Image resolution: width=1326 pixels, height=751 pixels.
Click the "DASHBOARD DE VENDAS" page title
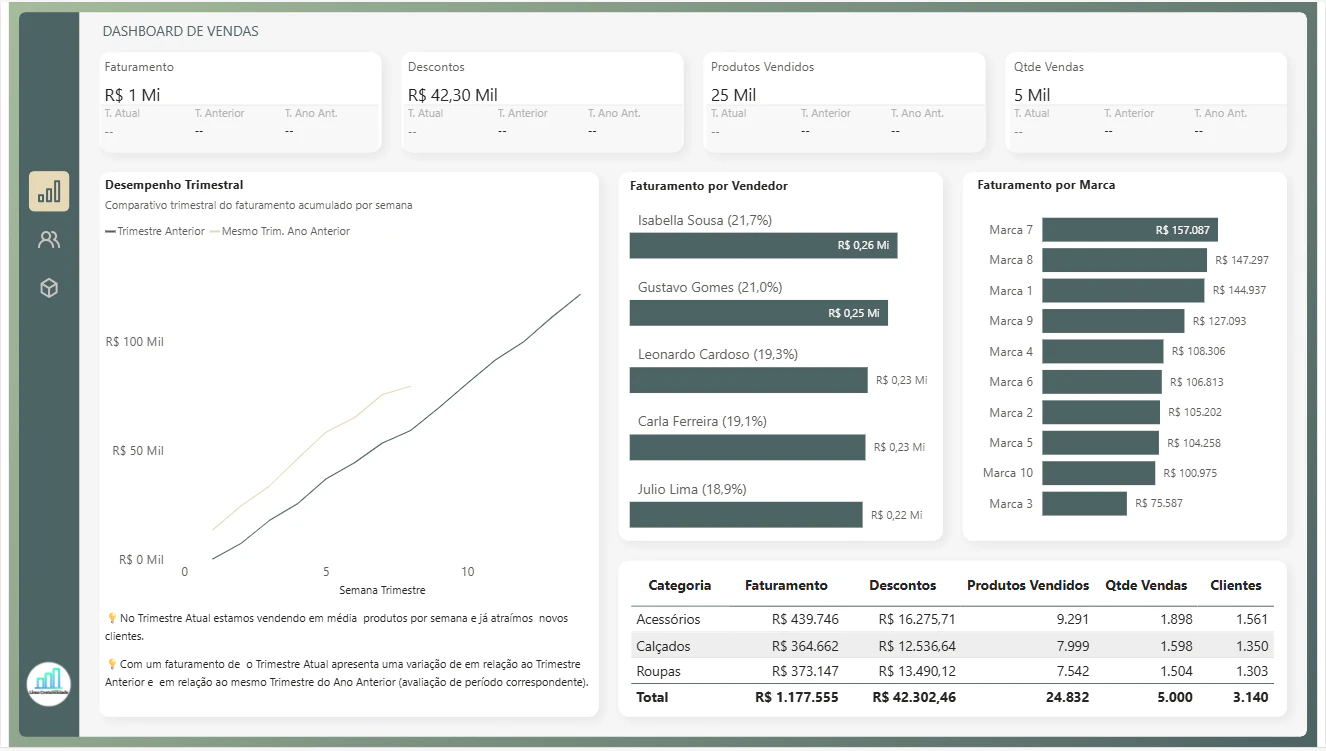(x=181, y=31)
